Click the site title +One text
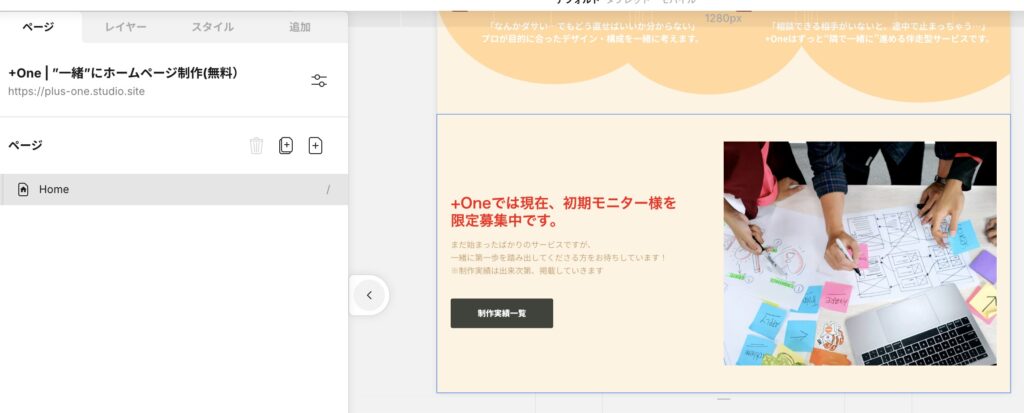1024x413 pixels. point(123,73)
